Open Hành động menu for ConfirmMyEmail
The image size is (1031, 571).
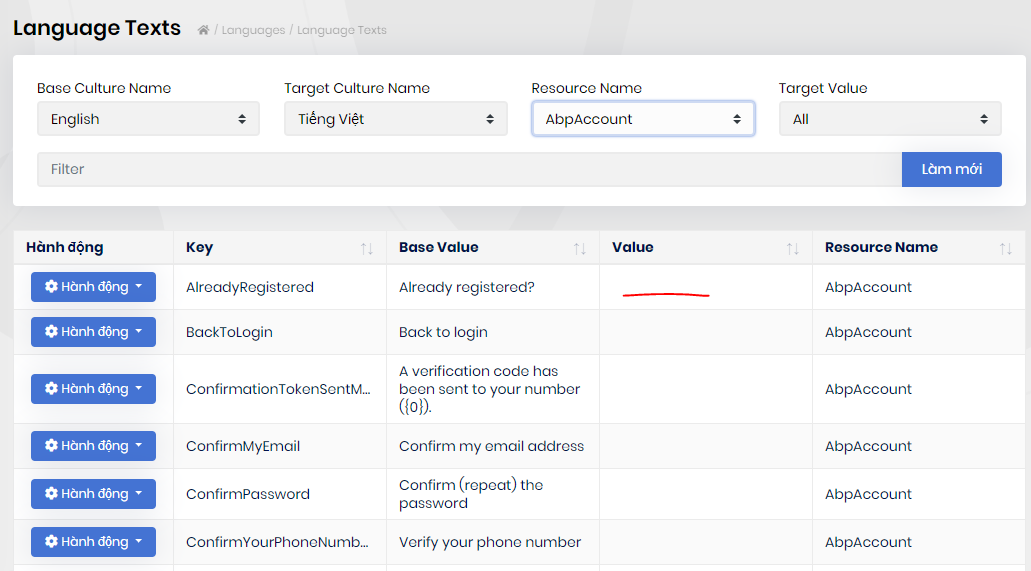click(93, 446)
